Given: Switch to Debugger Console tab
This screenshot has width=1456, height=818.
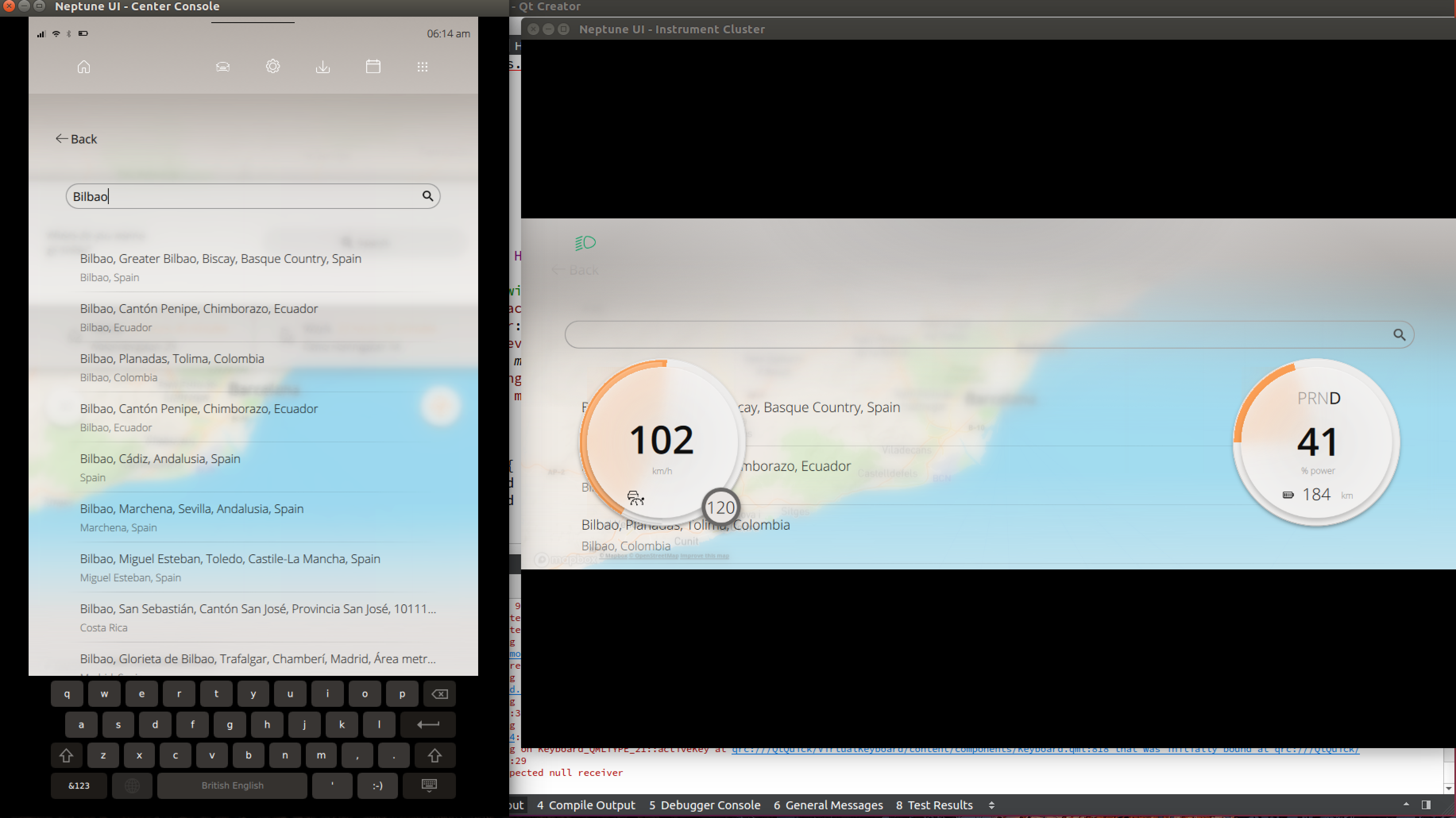Looking at the screenshot, I should coord(704,805).
